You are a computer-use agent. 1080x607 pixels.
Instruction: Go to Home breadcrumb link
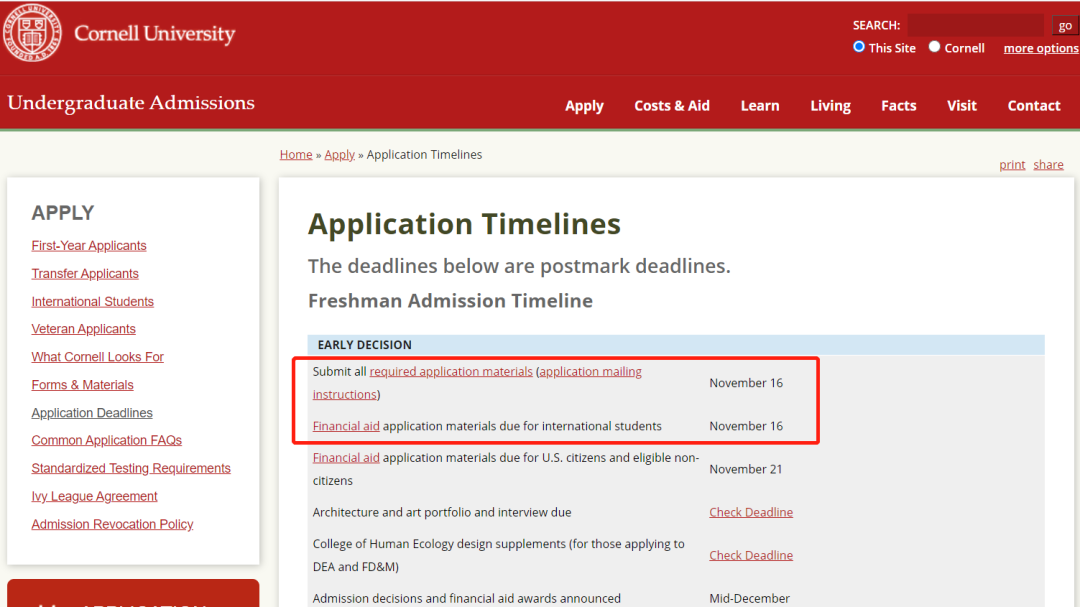point(295,154)
